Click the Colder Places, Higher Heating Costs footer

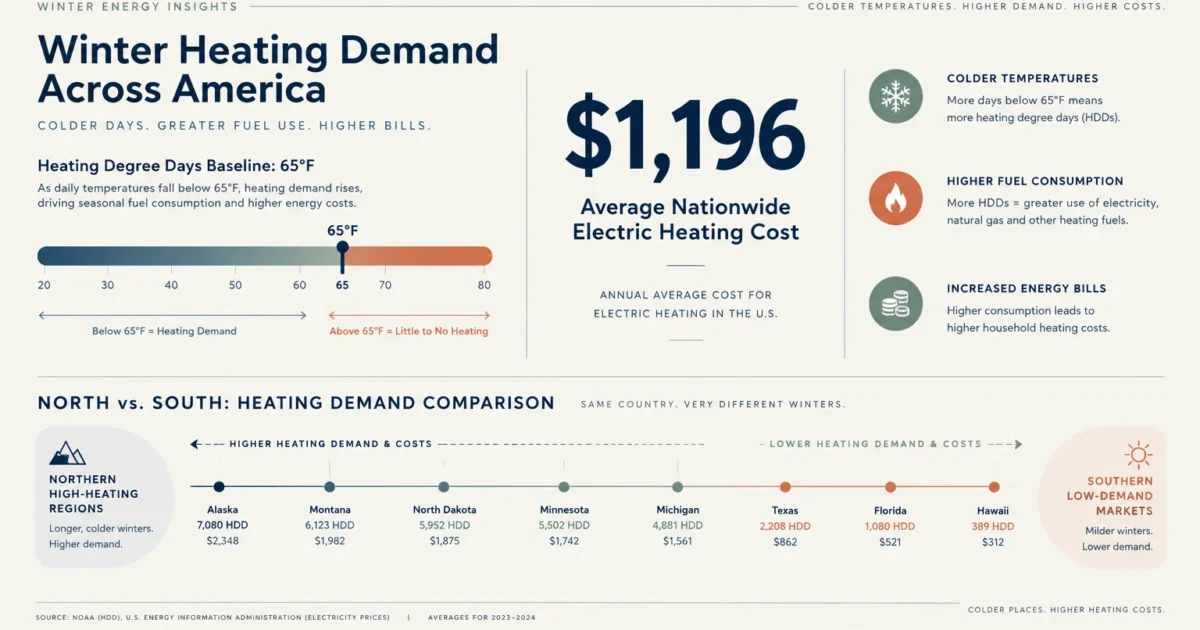pos(1067,609)
